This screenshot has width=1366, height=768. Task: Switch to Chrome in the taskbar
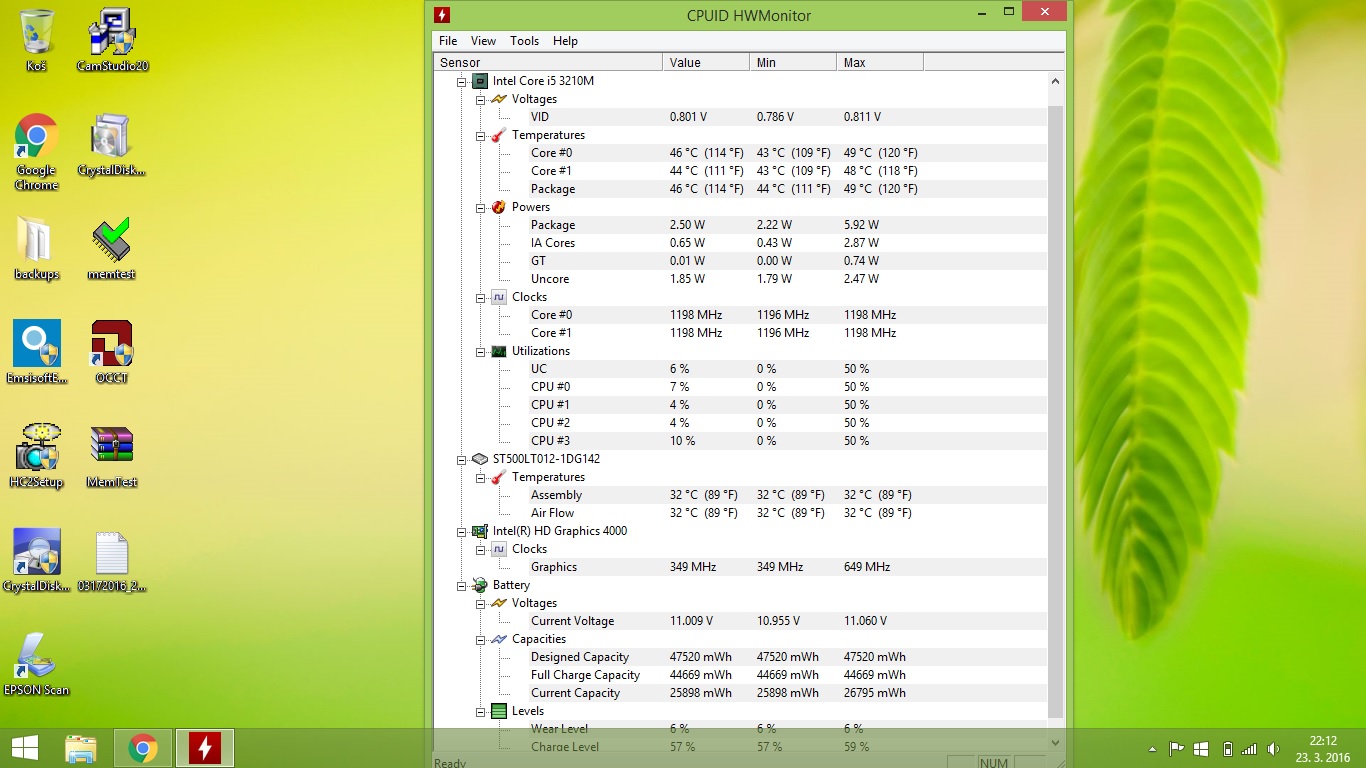143,748
